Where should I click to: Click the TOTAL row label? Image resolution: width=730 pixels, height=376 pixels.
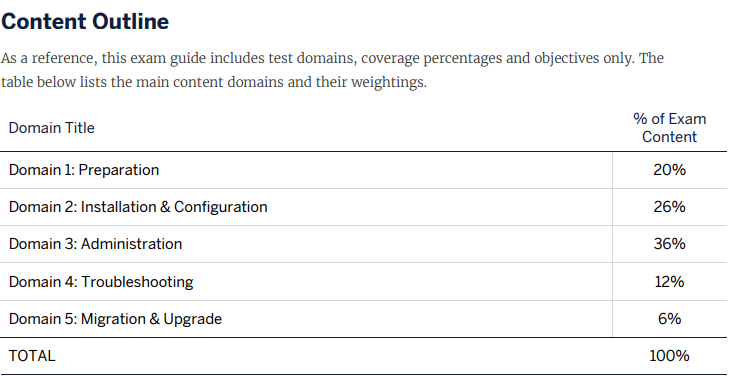tap(32, 356)
